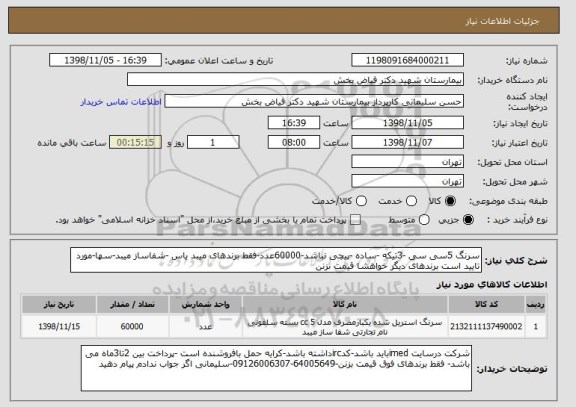Click product code 213211137490002 cell
Screen dimensions: 576x407
pos(486,326)
